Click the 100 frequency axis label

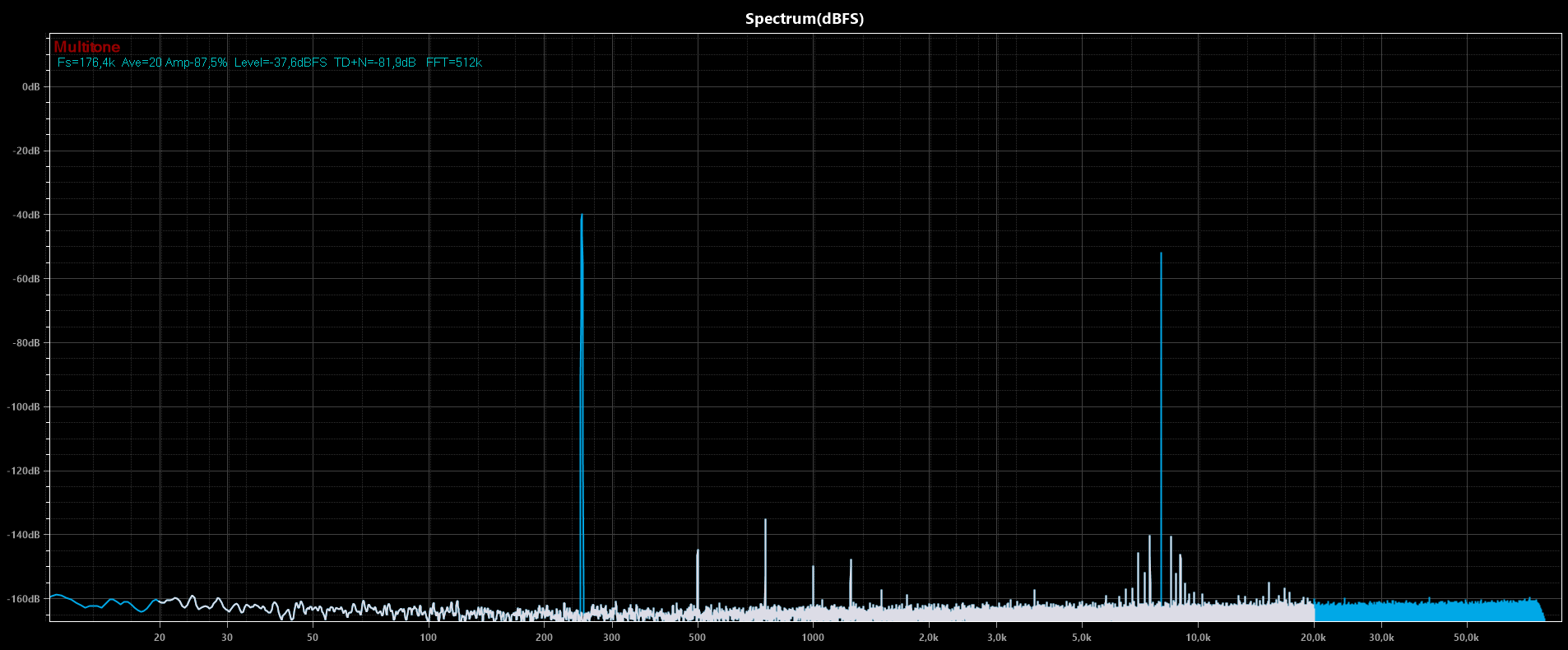point(429,638)
